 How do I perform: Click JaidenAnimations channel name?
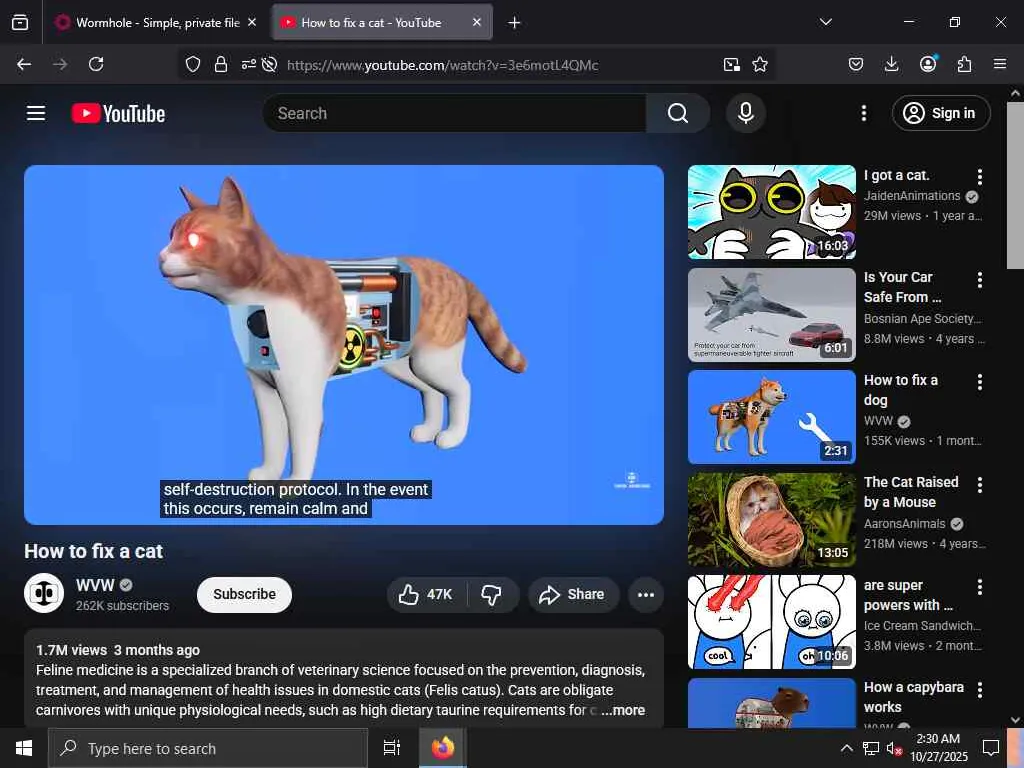point(912,196)
